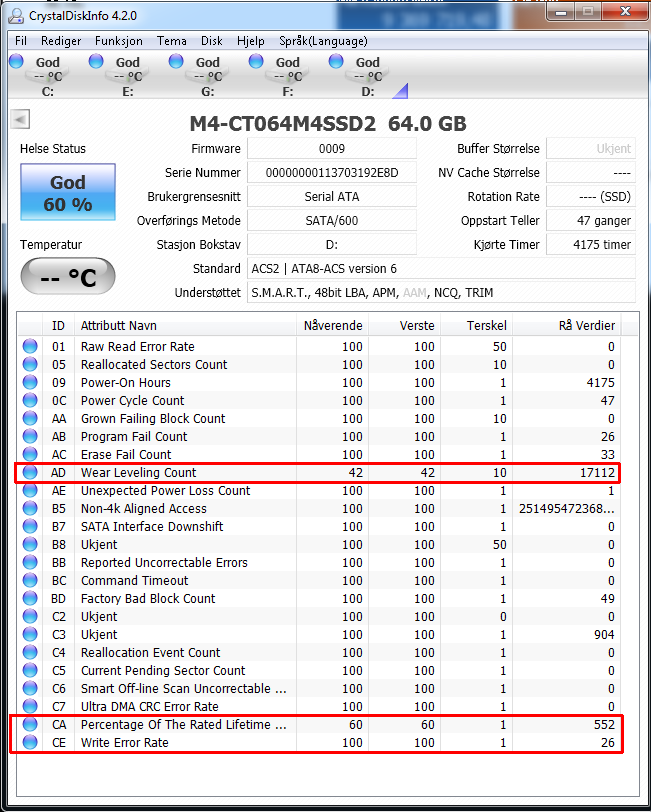This screenshot has width=651, height=812.
Task: Click the Attributt Navn column header
Action: 185,325
